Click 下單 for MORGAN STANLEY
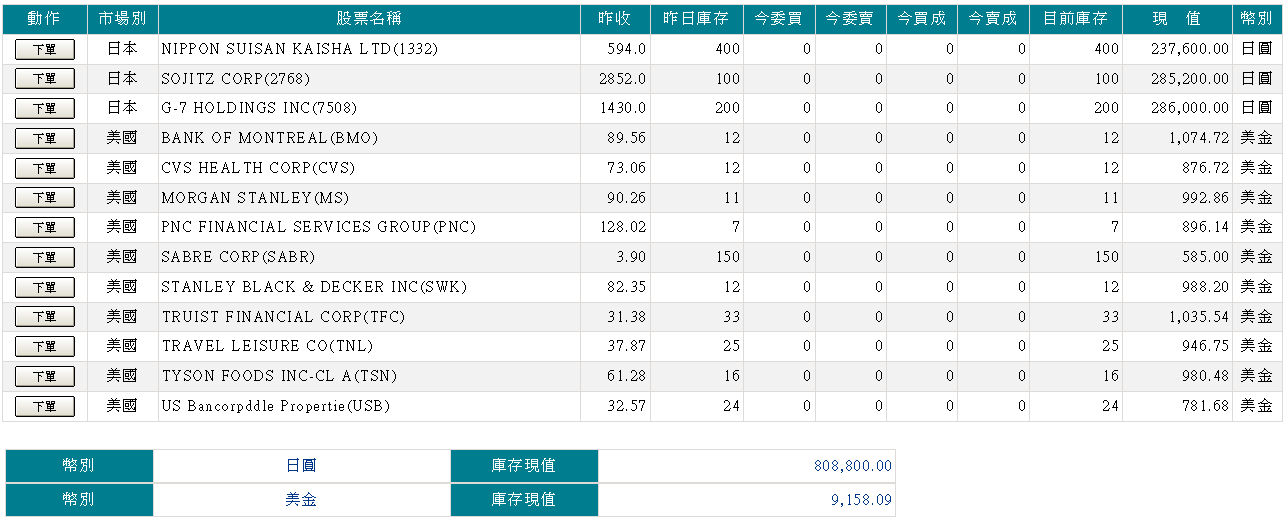The width and height of the screenshot is (1288, 520). (x=44, y=198)
